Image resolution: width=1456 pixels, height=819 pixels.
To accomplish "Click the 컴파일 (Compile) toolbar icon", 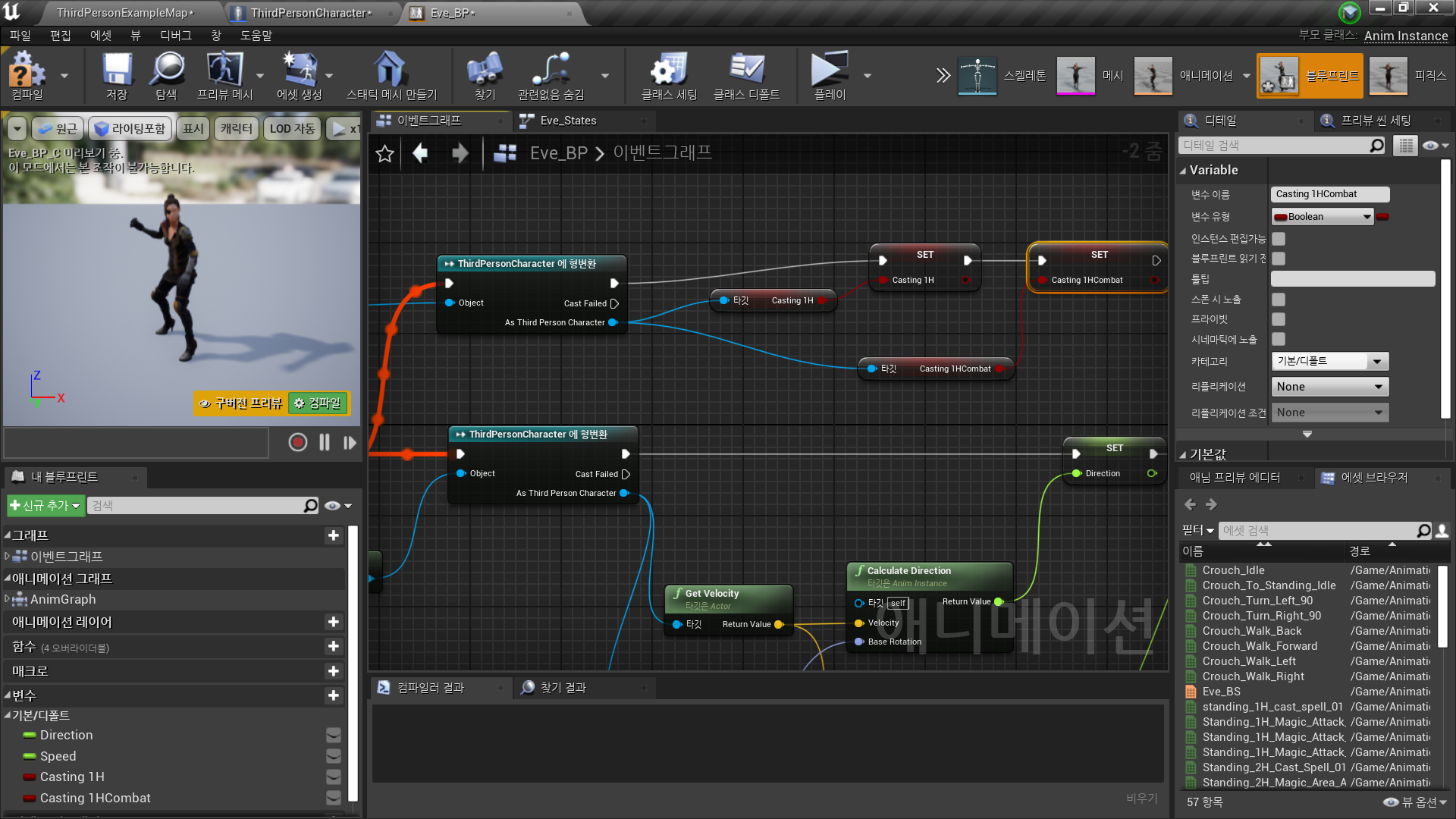I will [x=27, y=74].
